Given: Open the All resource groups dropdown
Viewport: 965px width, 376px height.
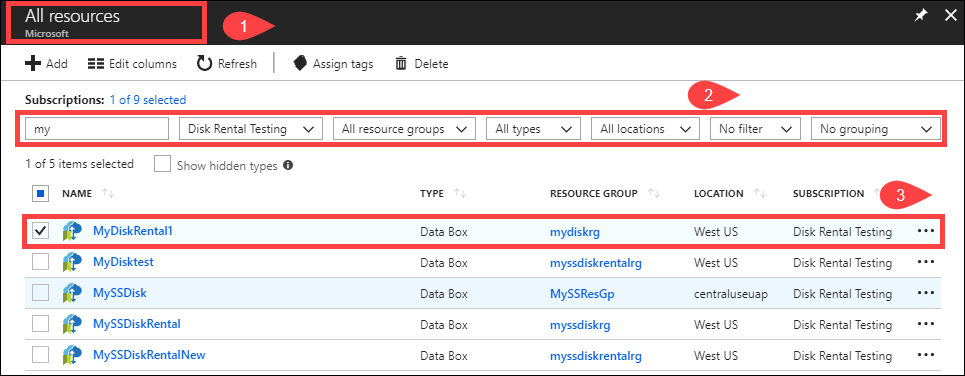Looking at the screenshot, I should [404, 129].
